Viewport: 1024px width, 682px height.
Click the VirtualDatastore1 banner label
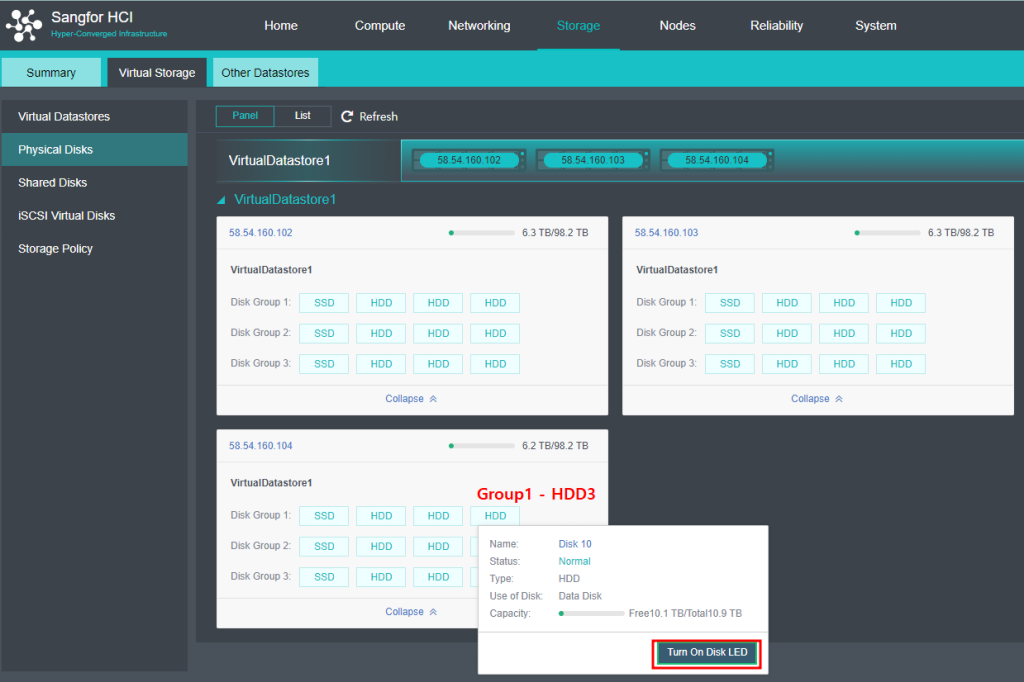(280, 160)
